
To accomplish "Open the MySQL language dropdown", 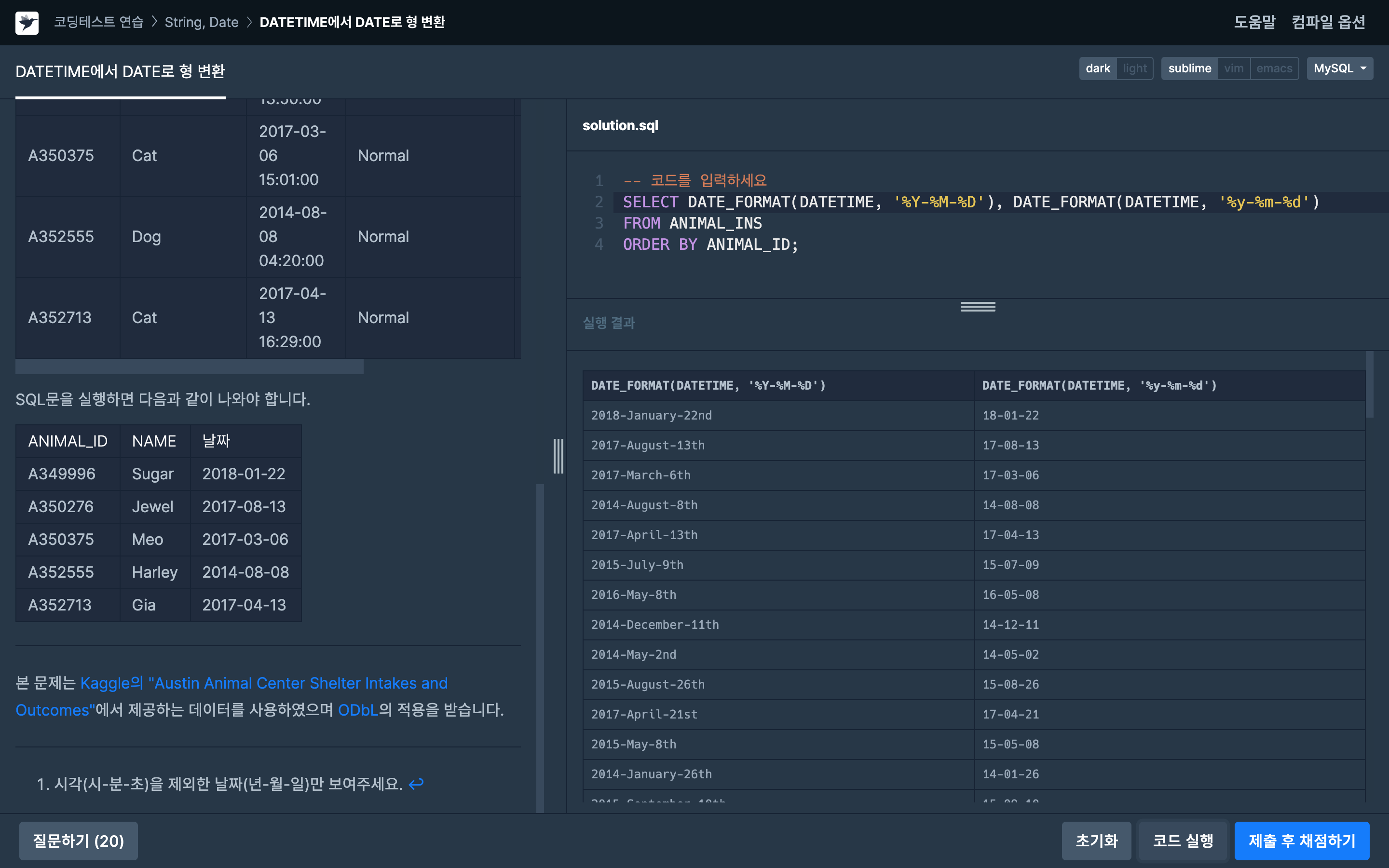I will pyautogui.click(x=1339, y=68).
